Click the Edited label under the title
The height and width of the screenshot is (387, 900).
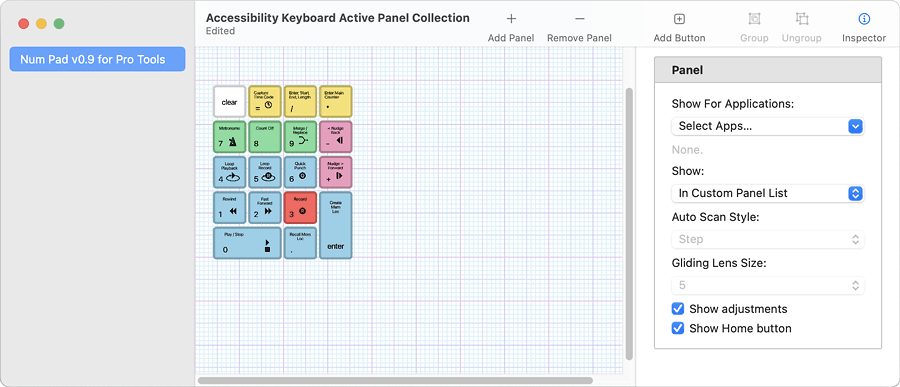pos(220,31)
